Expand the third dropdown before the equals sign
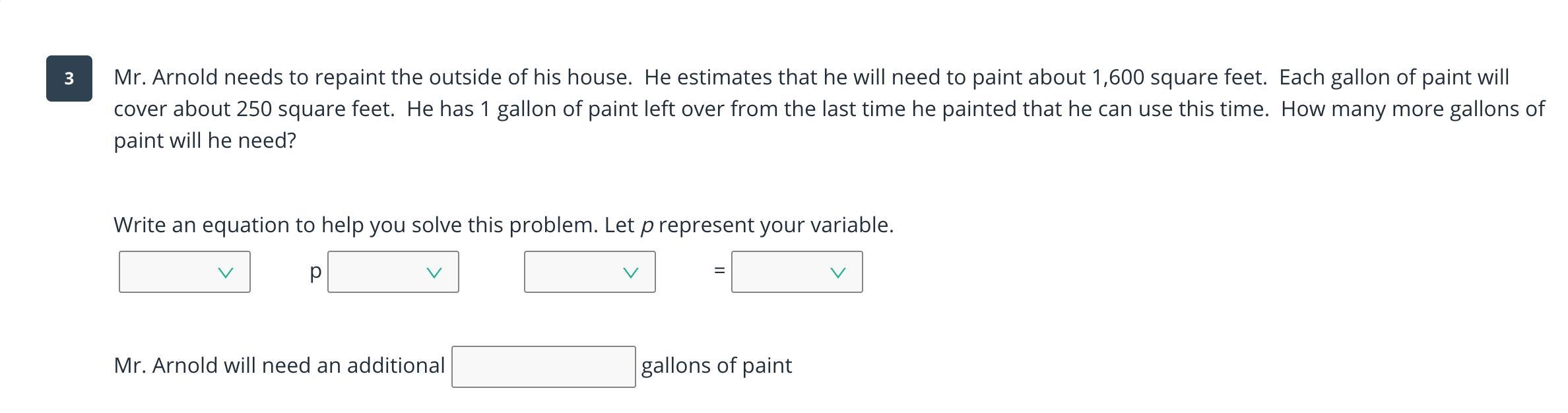Viewport: 1568px width, 413px height. 589,272
